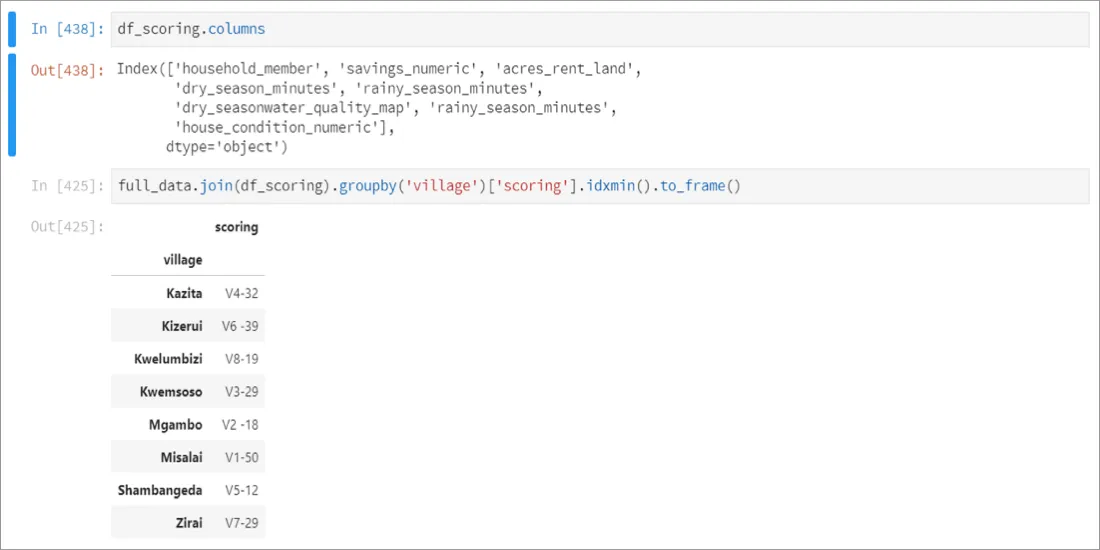1100x550 pixels.
Task: Click the Kazita row label
Action: [184, 293]
